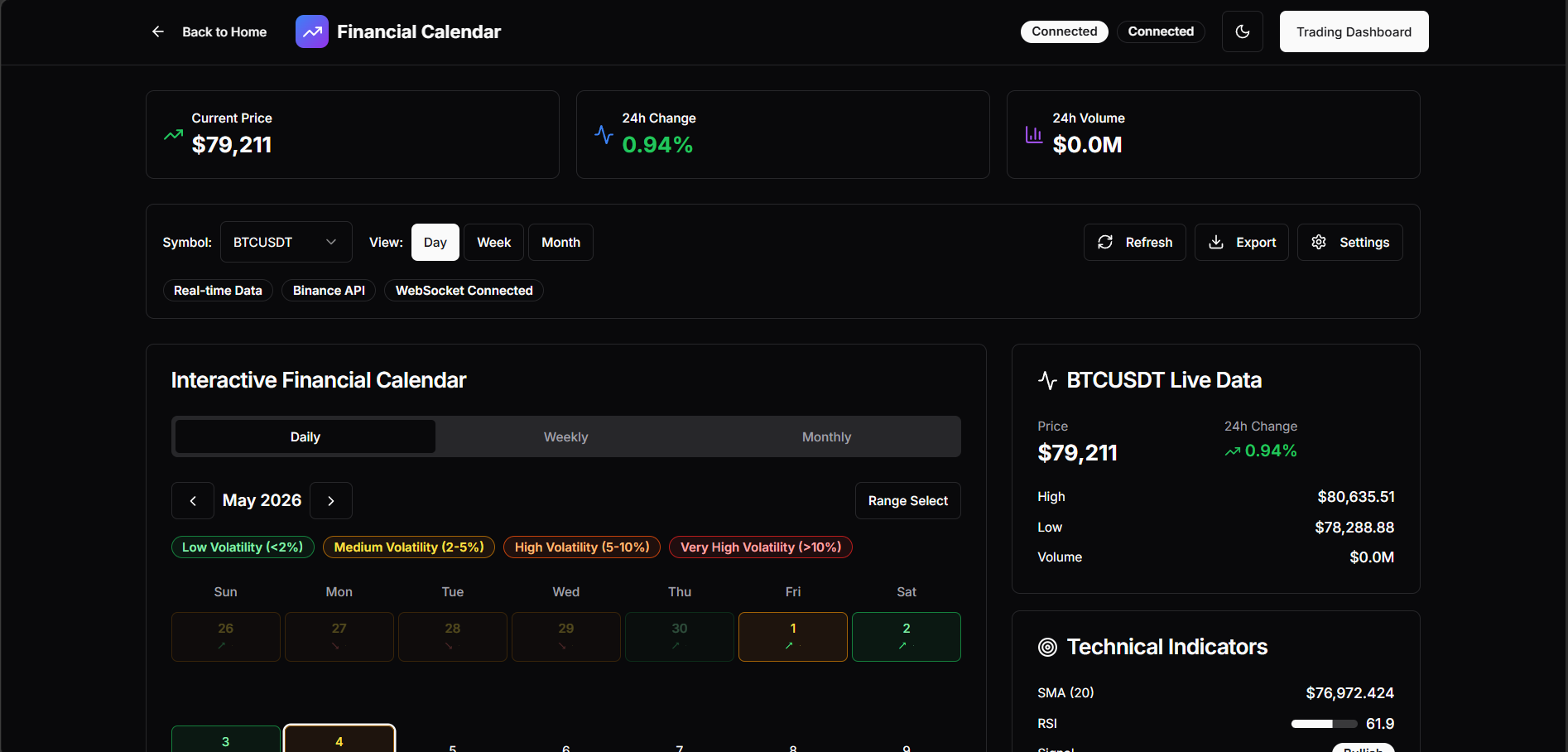Select May 2 calendar cell

pos(907,637)
